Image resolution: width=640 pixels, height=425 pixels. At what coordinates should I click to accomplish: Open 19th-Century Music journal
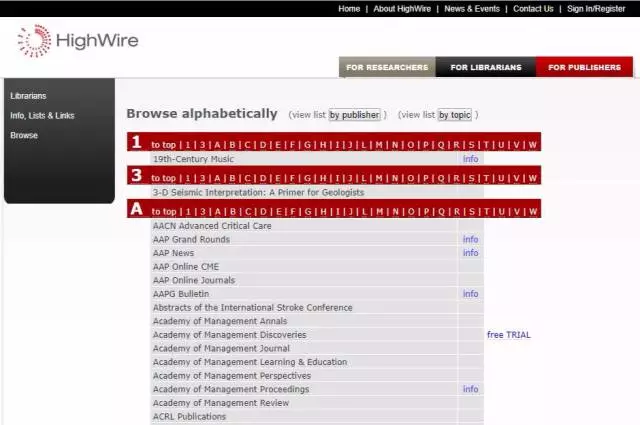pos(193,159)
